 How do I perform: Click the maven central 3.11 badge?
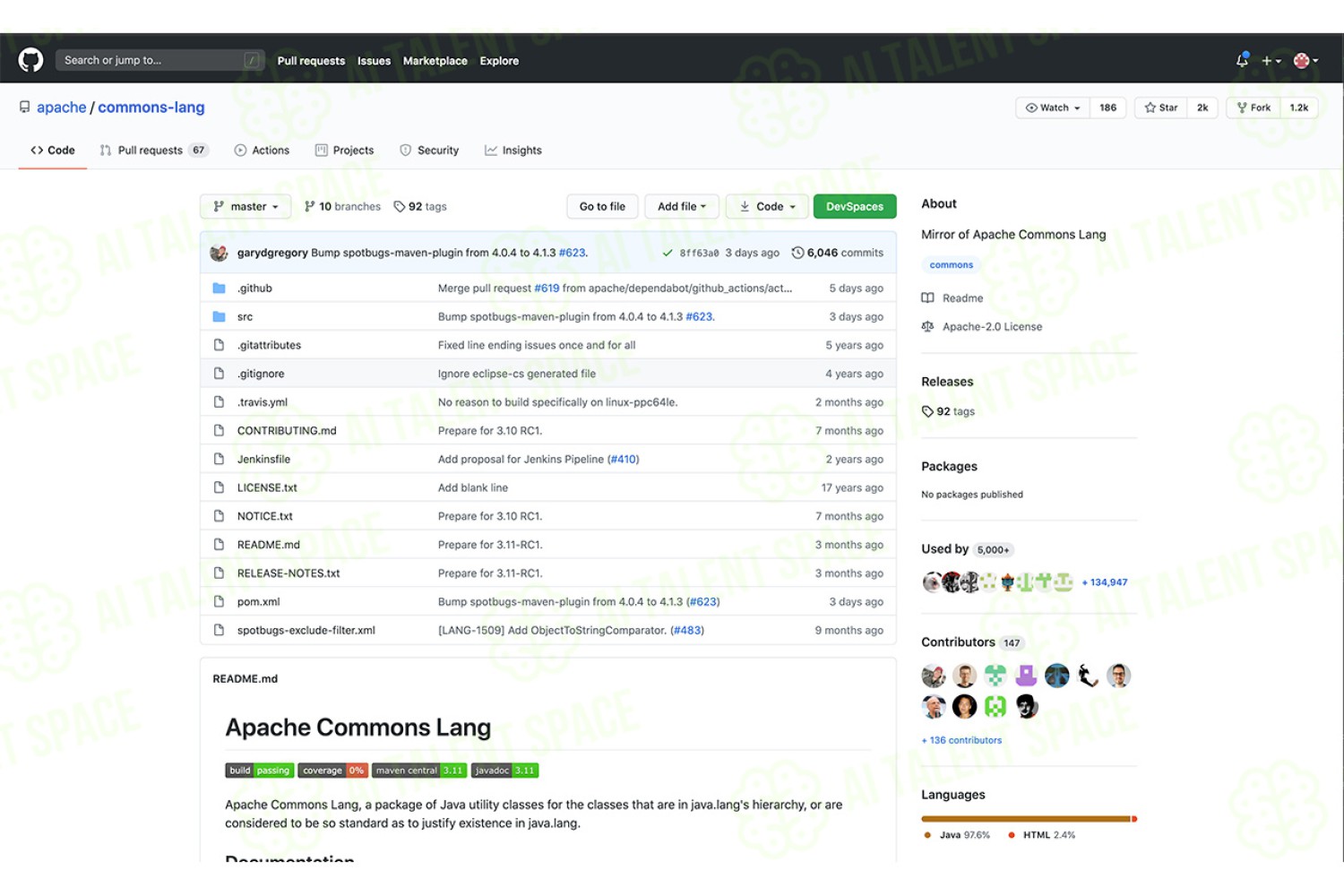pos(418,771)
